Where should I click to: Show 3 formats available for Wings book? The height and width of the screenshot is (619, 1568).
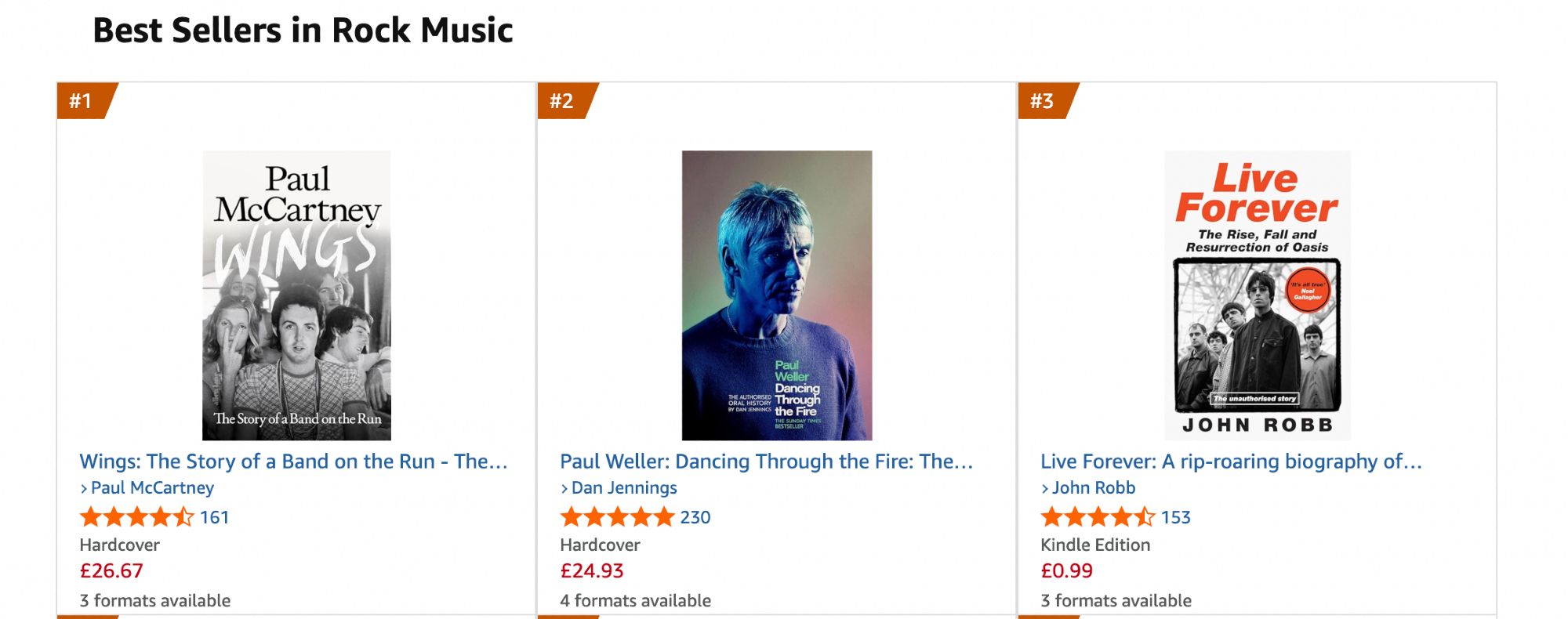(155, 601)
